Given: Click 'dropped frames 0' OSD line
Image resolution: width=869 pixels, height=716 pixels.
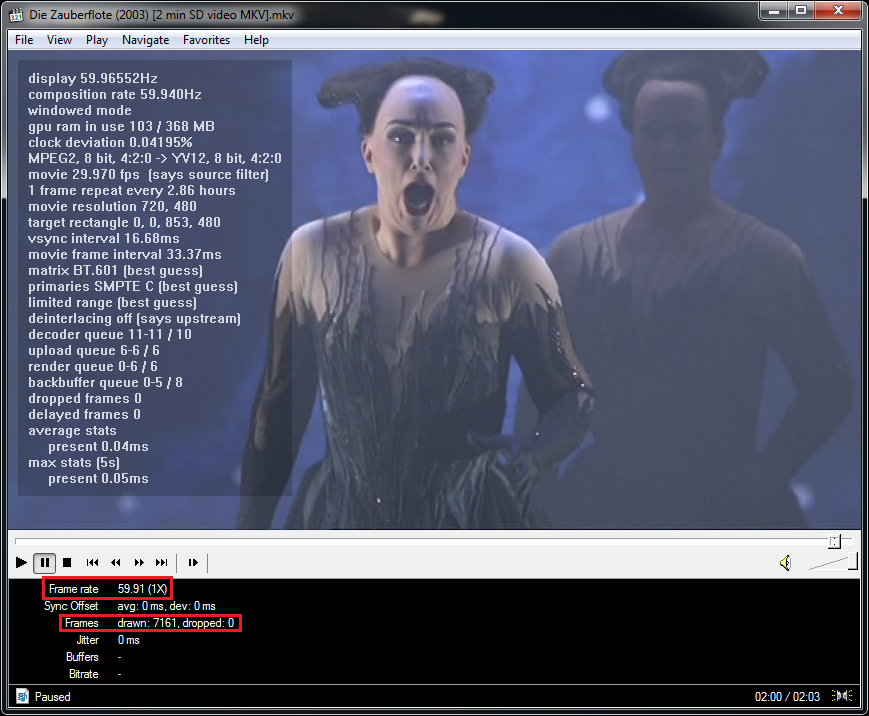Looking at the screenshot, I should [x=85, y=398].
